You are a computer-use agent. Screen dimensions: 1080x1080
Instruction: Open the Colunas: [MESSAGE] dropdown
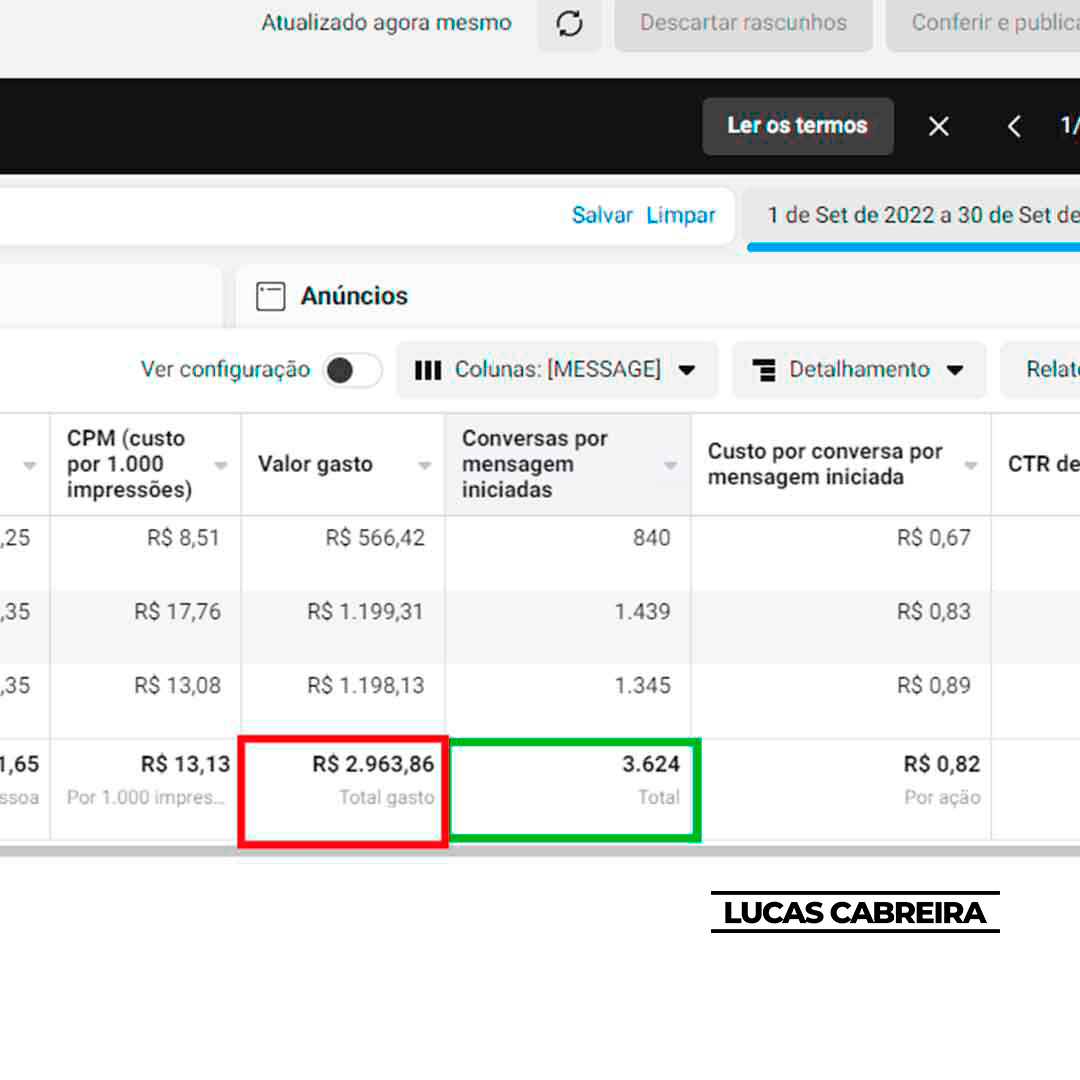[557, 370]
